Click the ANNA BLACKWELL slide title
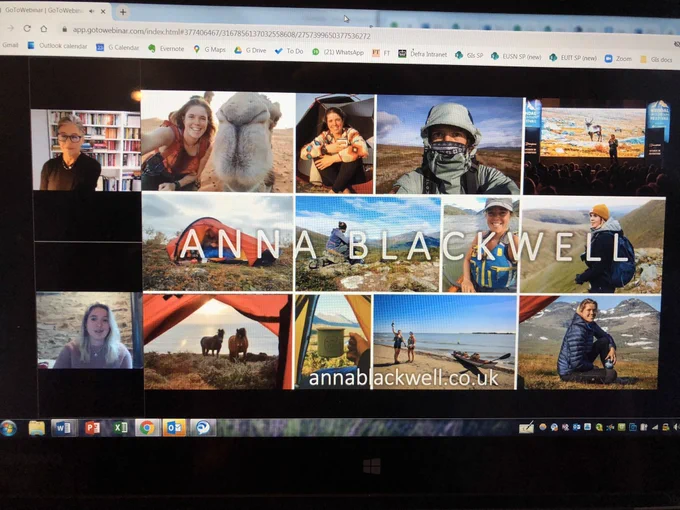This screenshot has height=510, width=680. pos(404,245)
